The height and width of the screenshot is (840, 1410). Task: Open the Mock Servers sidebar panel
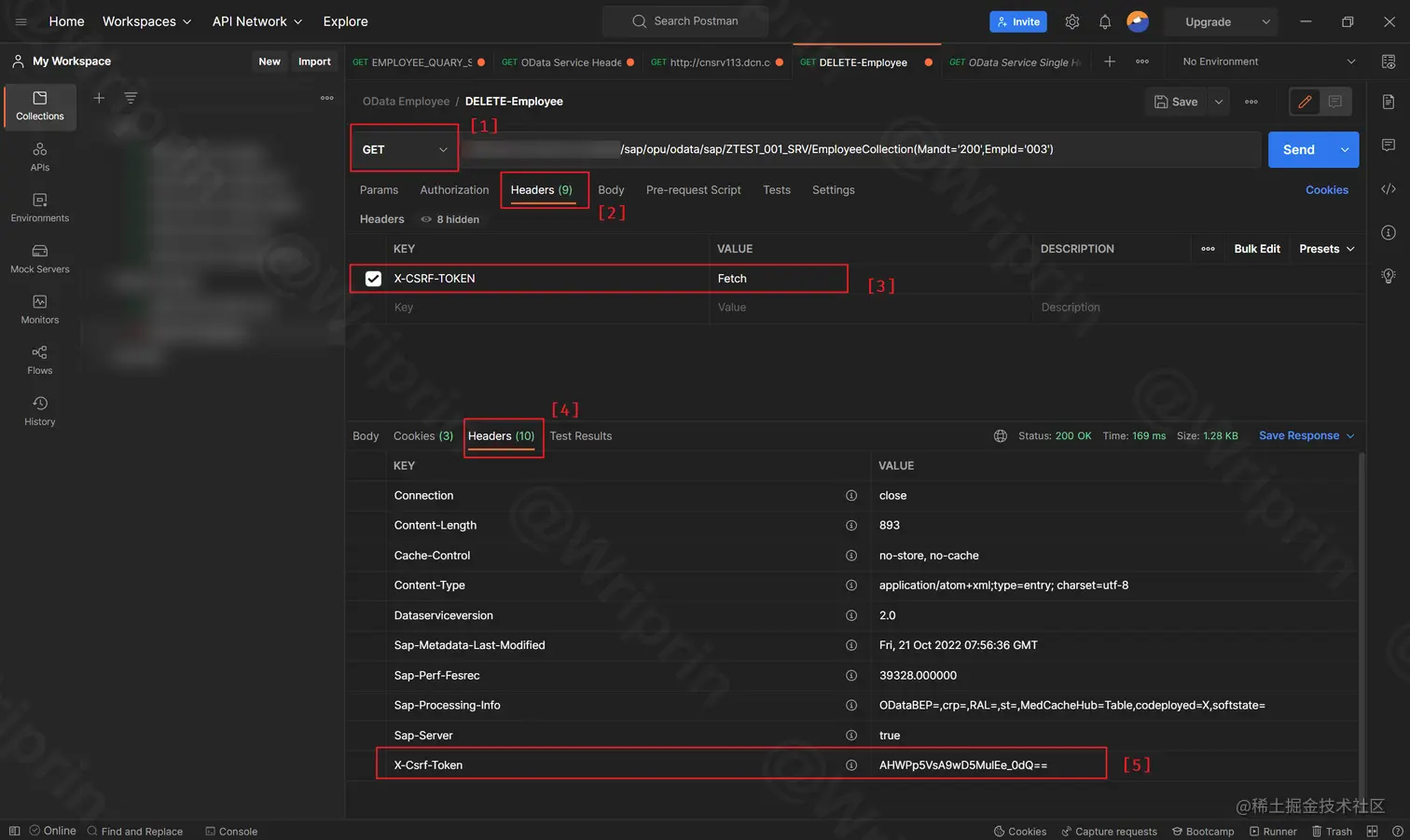[40, 259]
